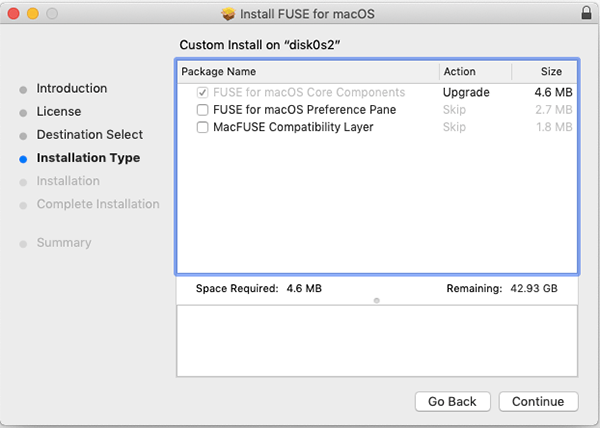This screenshot has width=600, height=428.
Task: Click the Go Back button
Action: (452, 401)
